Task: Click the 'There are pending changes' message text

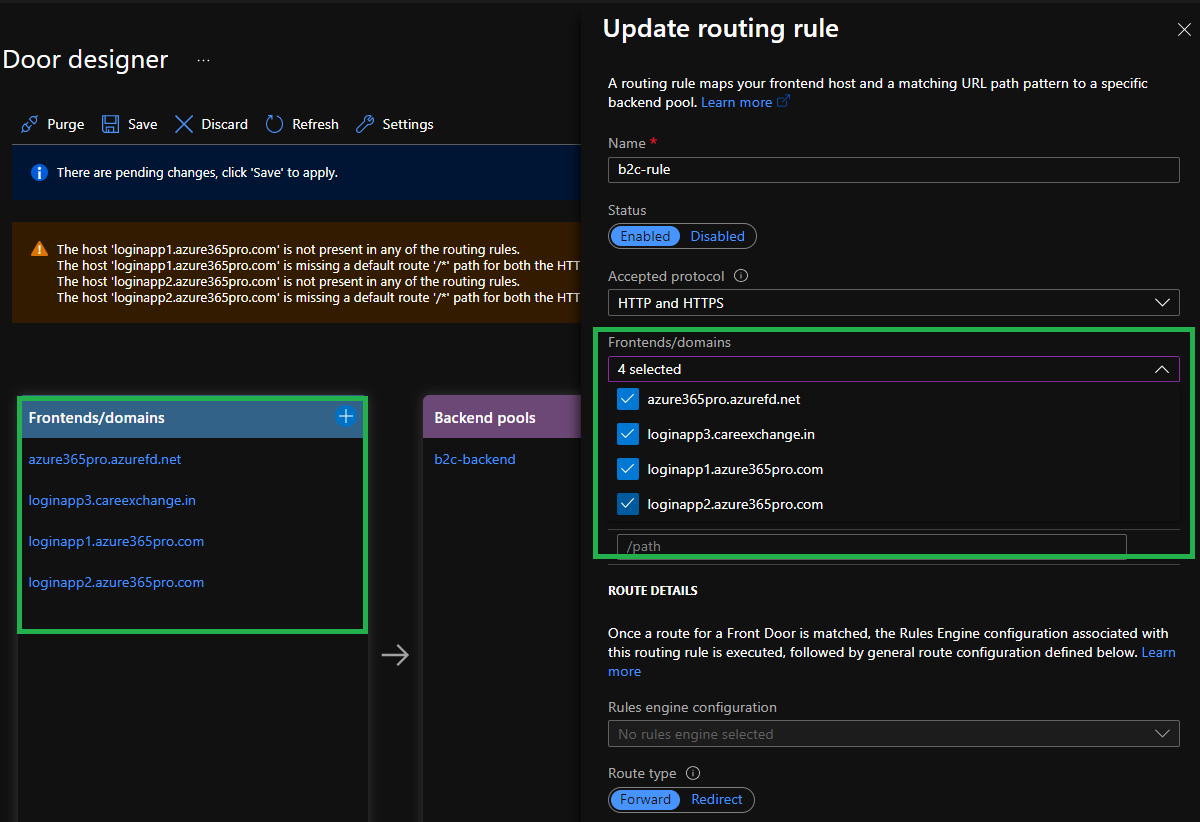Action: click(x=197, y=172)
